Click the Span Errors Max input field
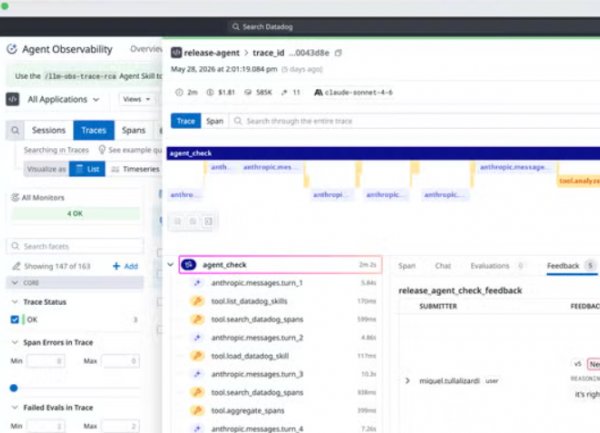600x433 pixels. (x=121, y=361)
